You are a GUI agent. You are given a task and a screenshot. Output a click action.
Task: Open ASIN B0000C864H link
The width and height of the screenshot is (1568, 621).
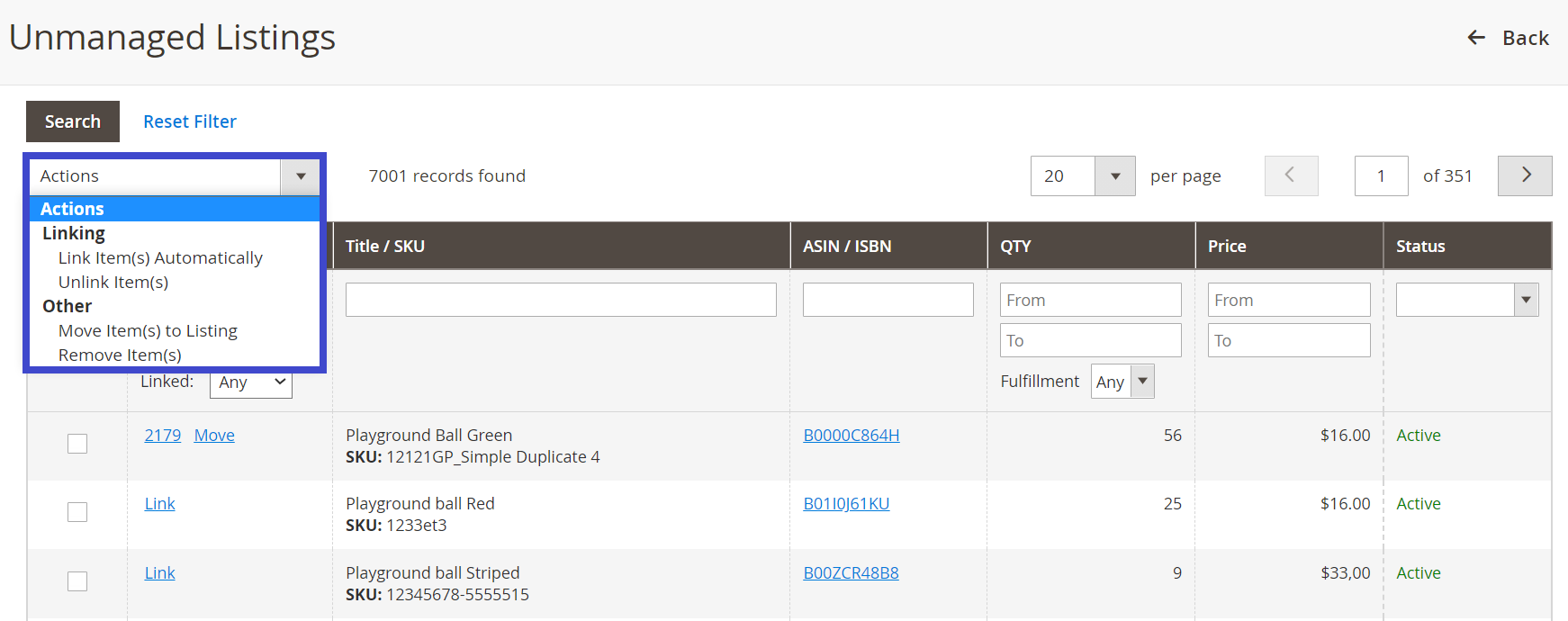851,436
